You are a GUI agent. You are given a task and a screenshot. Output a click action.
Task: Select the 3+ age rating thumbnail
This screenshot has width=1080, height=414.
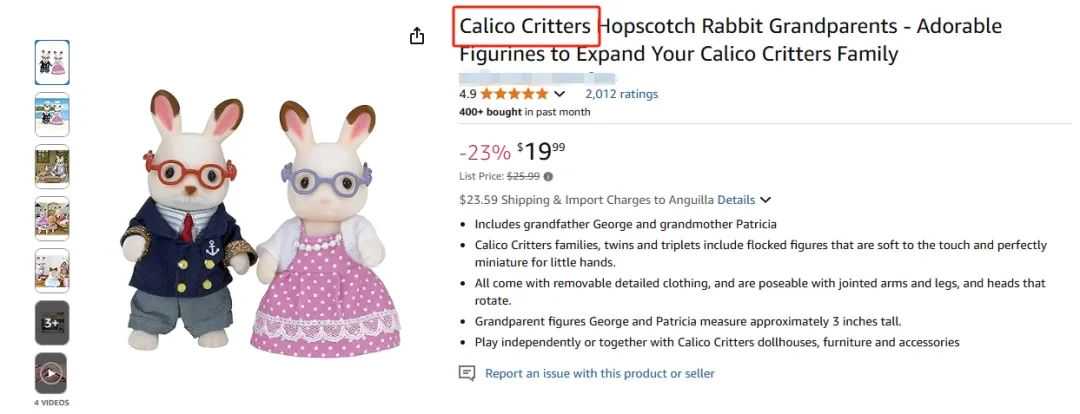point(52,322)
